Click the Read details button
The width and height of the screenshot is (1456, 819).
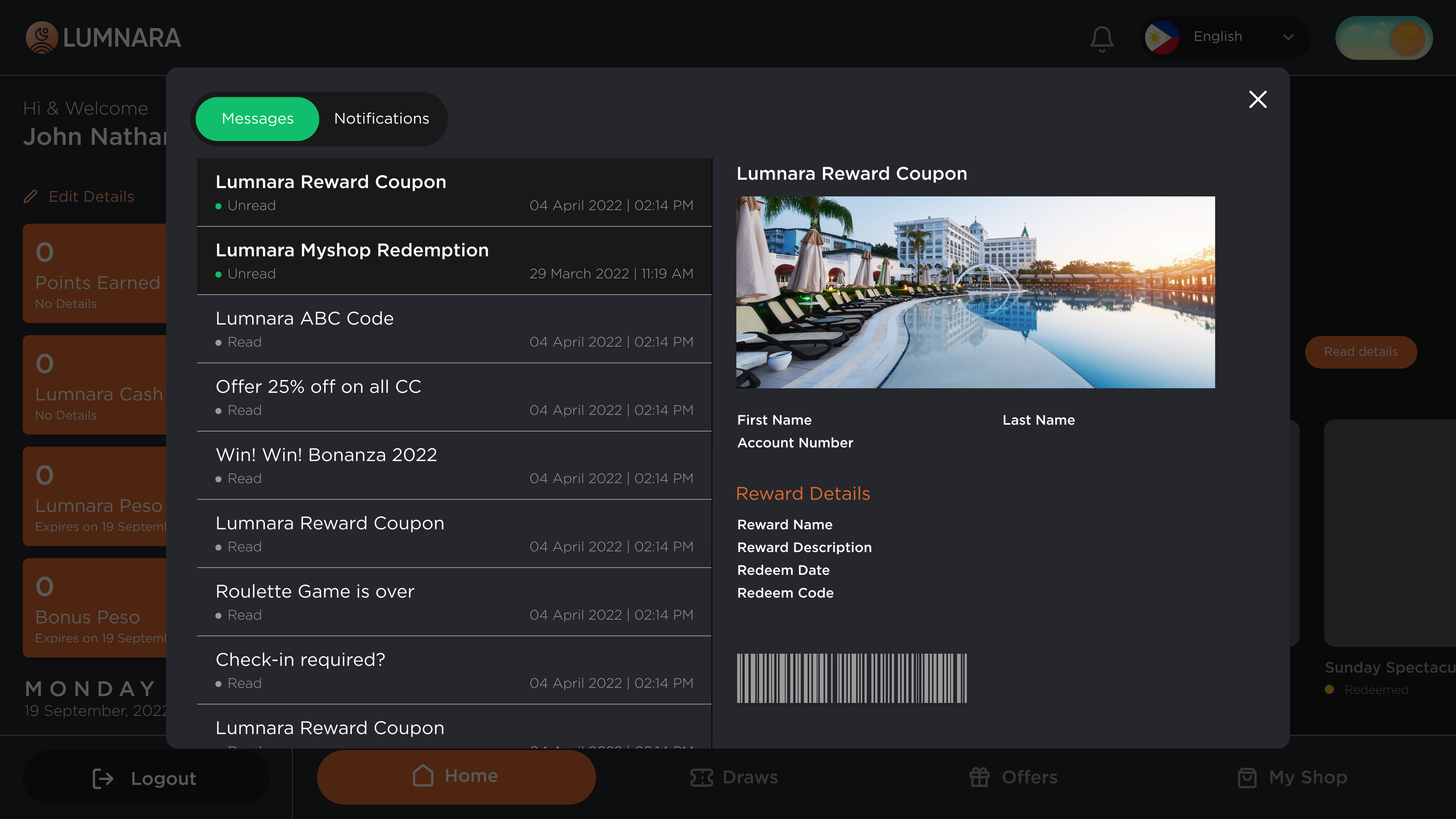(1360, 351)
